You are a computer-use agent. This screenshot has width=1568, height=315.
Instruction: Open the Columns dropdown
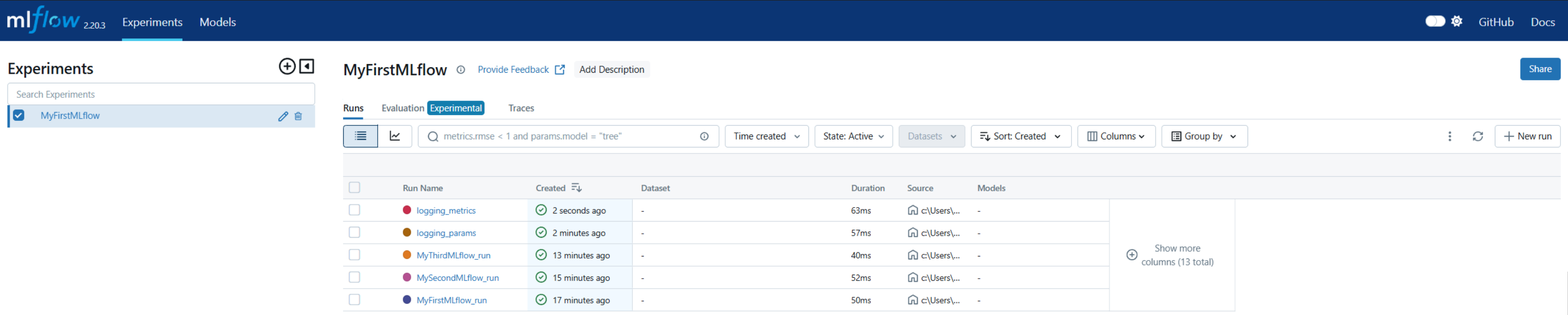1116,136
